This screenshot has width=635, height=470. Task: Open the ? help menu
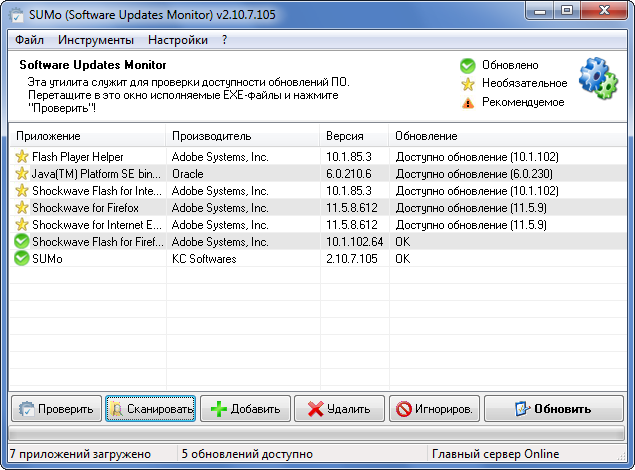point(224,40)
